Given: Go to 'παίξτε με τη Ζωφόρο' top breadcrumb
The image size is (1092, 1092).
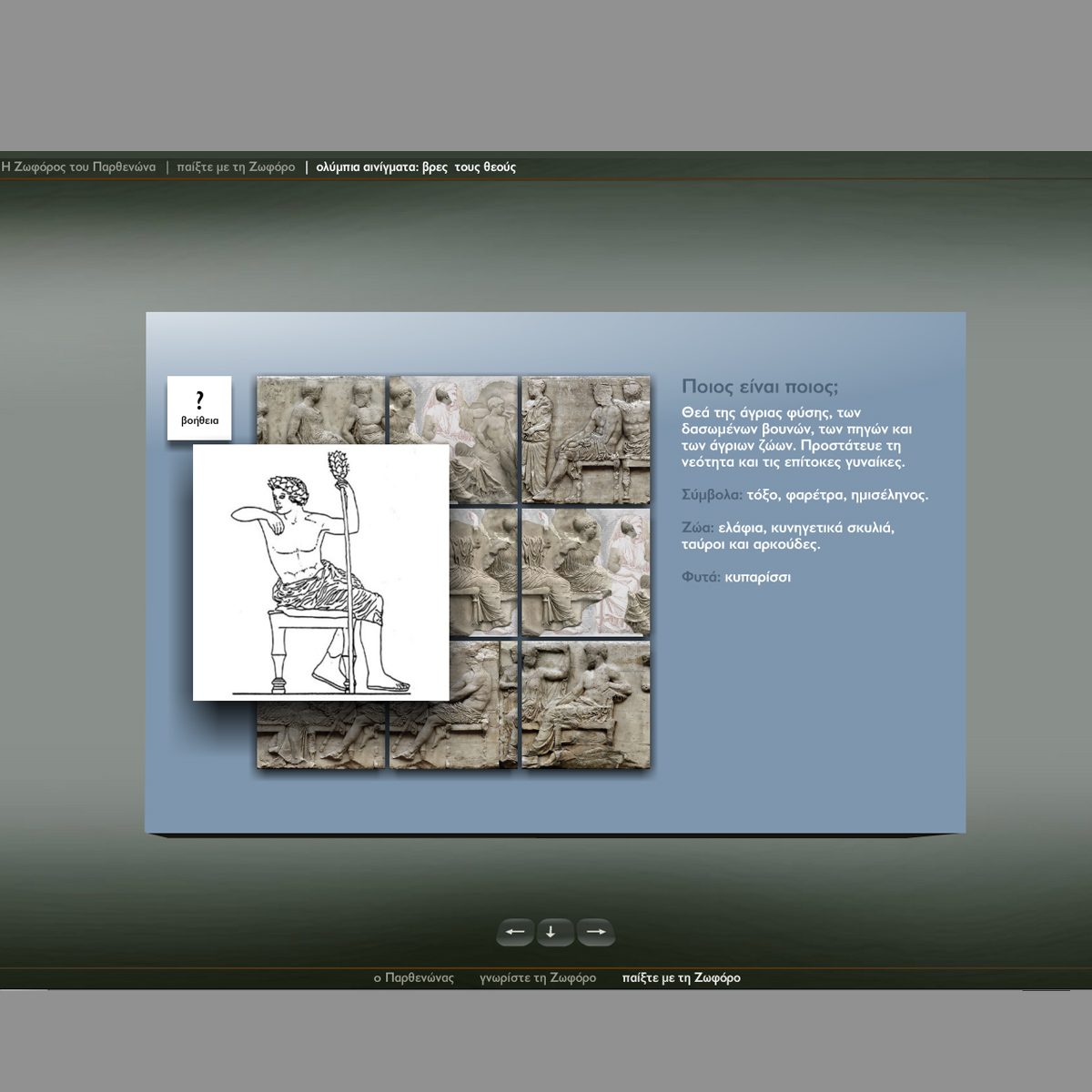Looking at the screenshot, I should pos(236,167).
